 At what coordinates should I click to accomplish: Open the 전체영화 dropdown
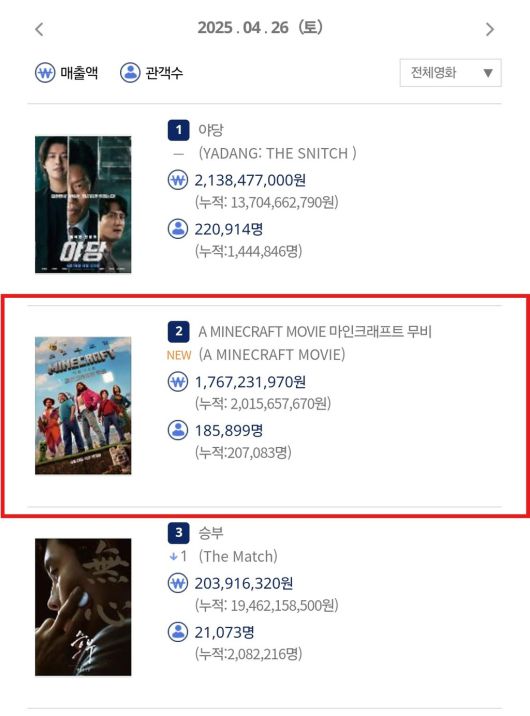coord(451,73)
